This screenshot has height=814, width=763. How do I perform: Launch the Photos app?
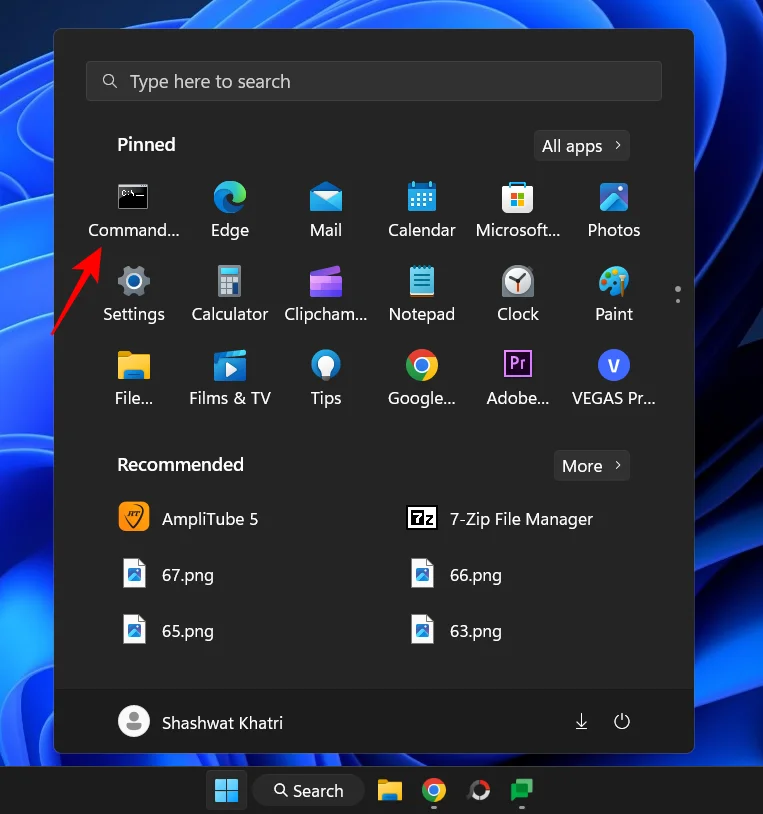(x=614, y=210)
